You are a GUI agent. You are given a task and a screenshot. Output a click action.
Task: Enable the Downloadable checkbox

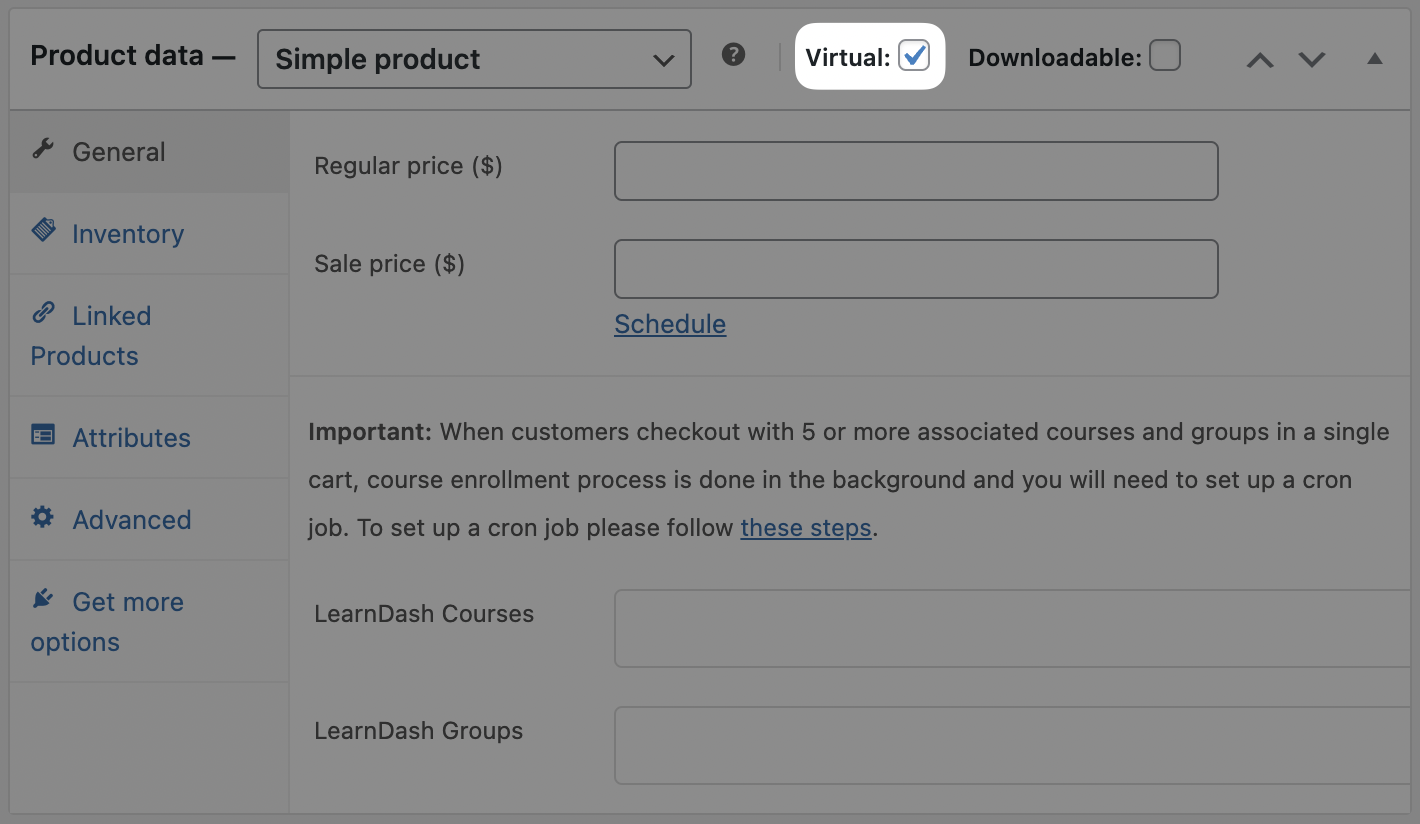(1164, 56)
